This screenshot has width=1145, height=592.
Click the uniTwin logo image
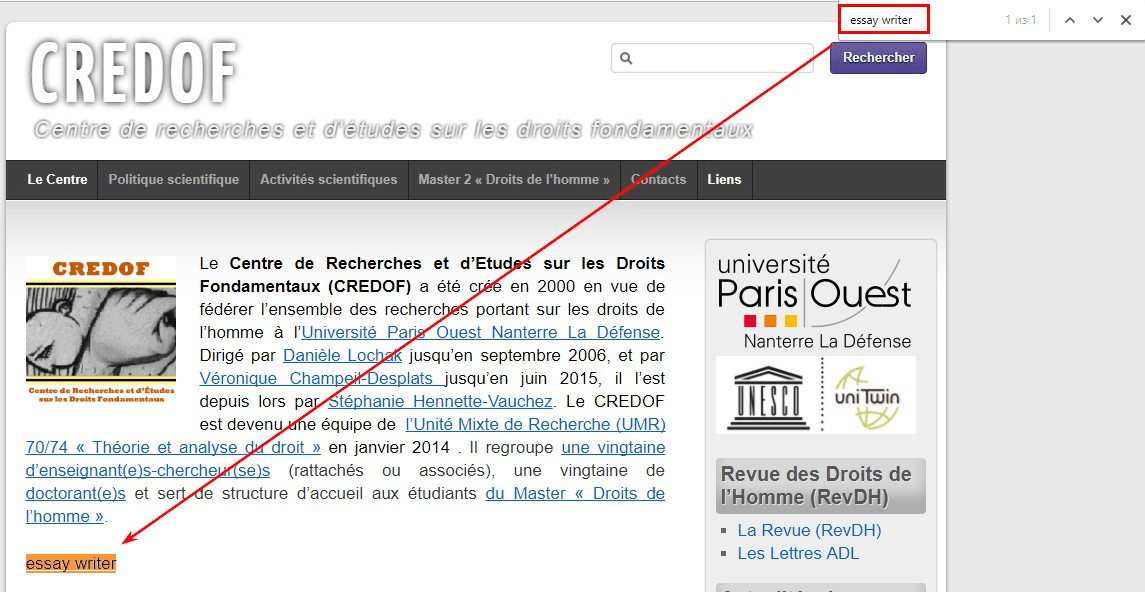(x=868, y=396)
